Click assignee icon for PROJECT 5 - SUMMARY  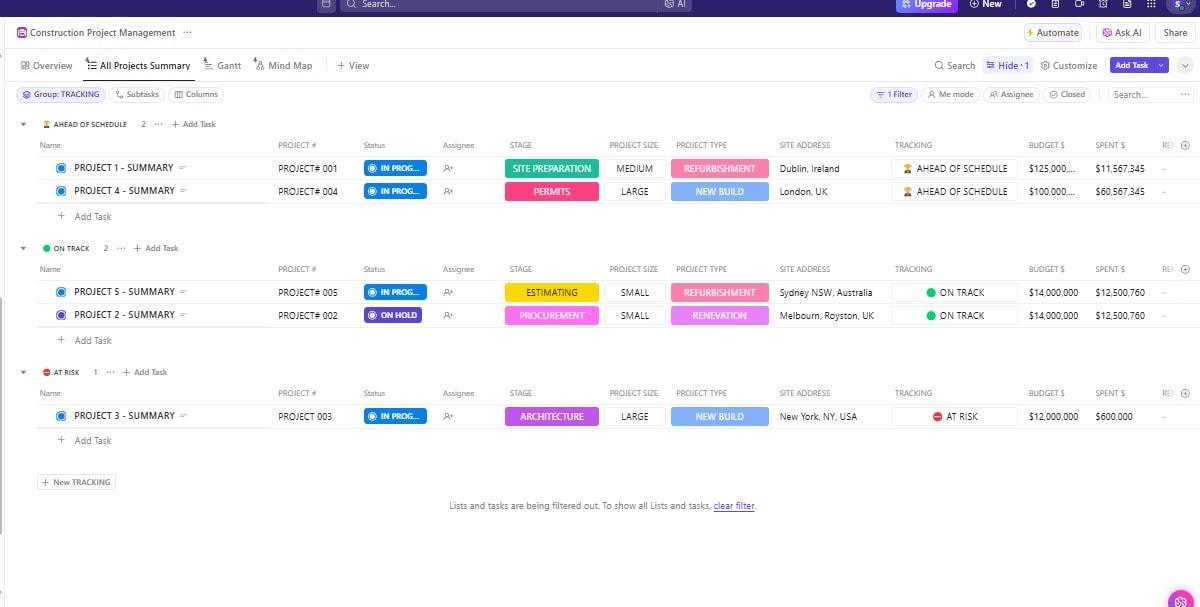(x=448, y=293)
